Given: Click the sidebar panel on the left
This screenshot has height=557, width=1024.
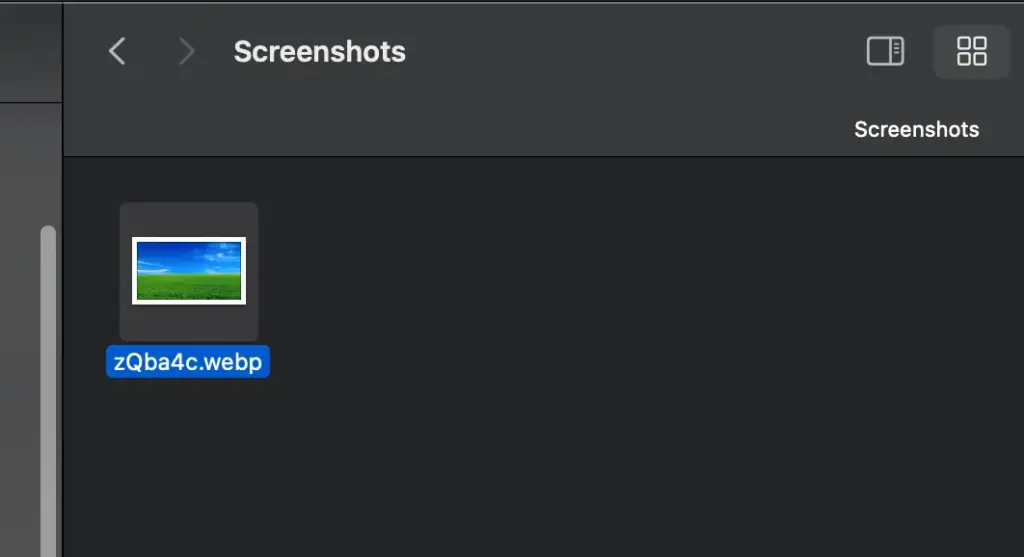Looking at the screenshot, I should (31, 326).
